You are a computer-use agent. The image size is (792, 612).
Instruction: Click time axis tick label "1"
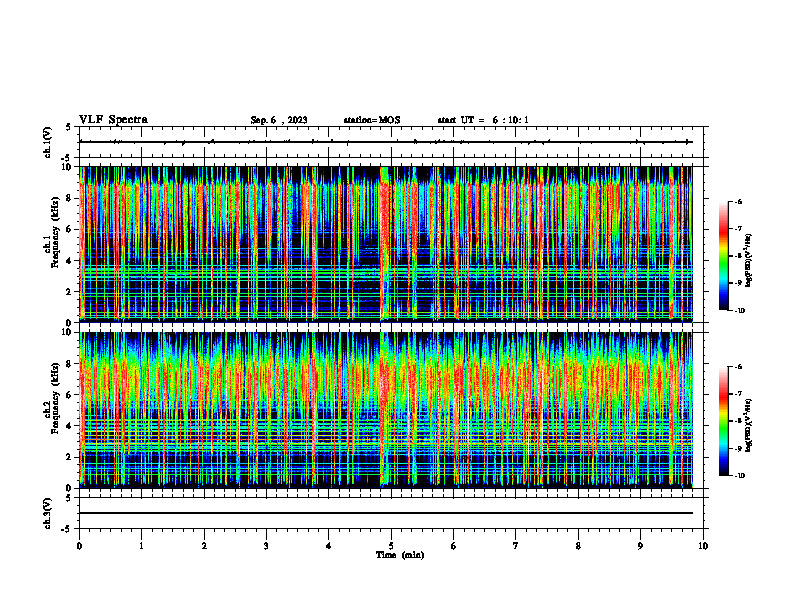141,546
